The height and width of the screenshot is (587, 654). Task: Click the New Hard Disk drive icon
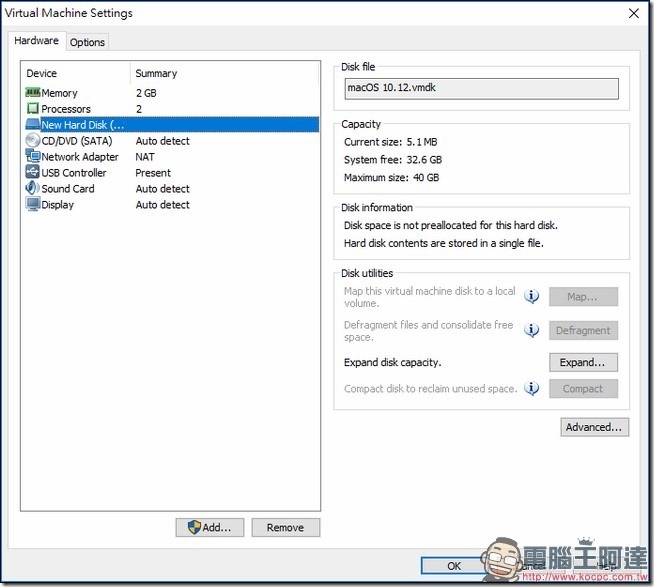[x=33, y=124]
